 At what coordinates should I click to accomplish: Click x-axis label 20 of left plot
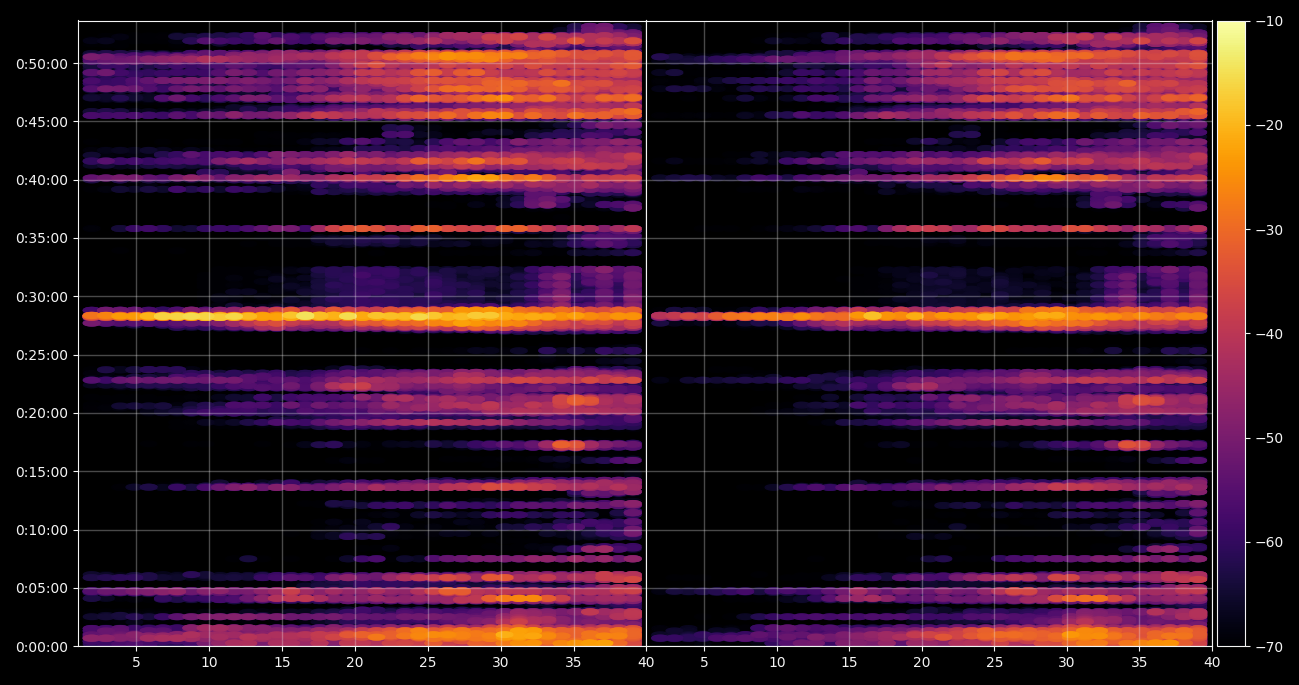pos(355,662)
